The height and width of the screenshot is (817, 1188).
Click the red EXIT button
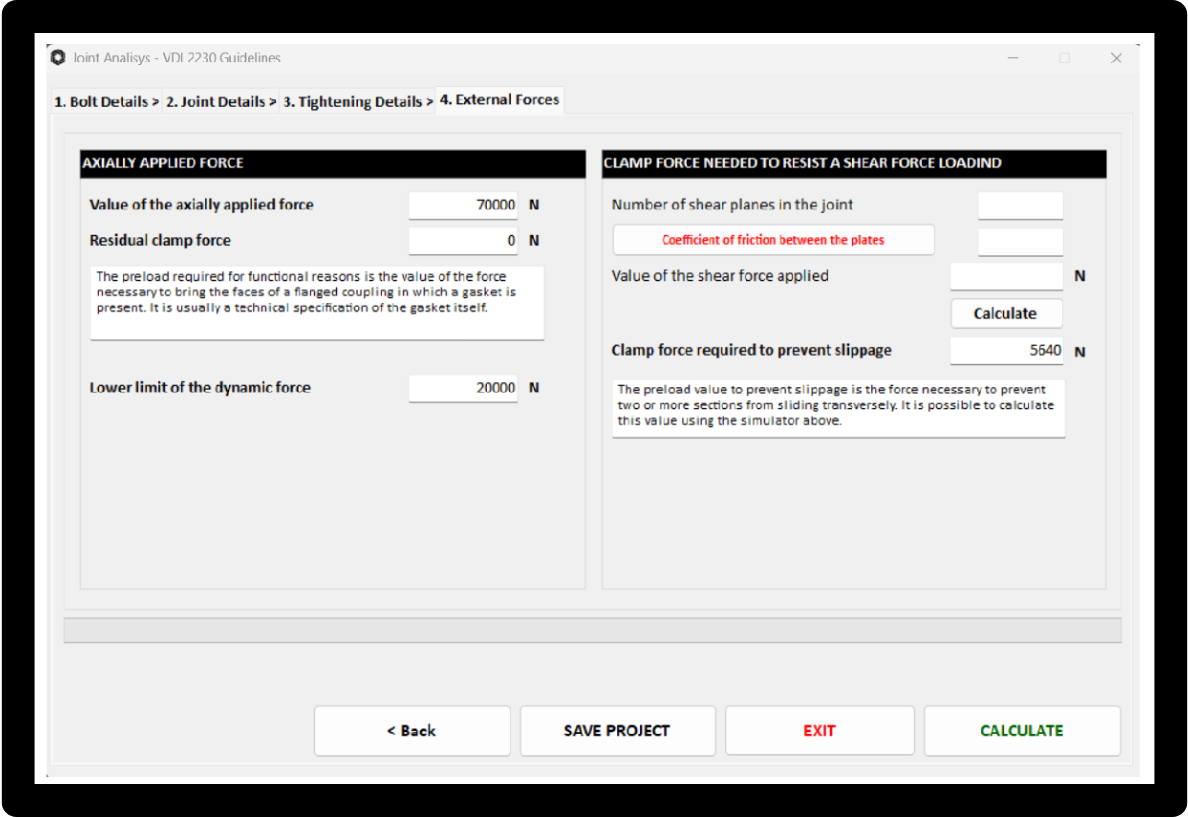click(x=820, y=731)
